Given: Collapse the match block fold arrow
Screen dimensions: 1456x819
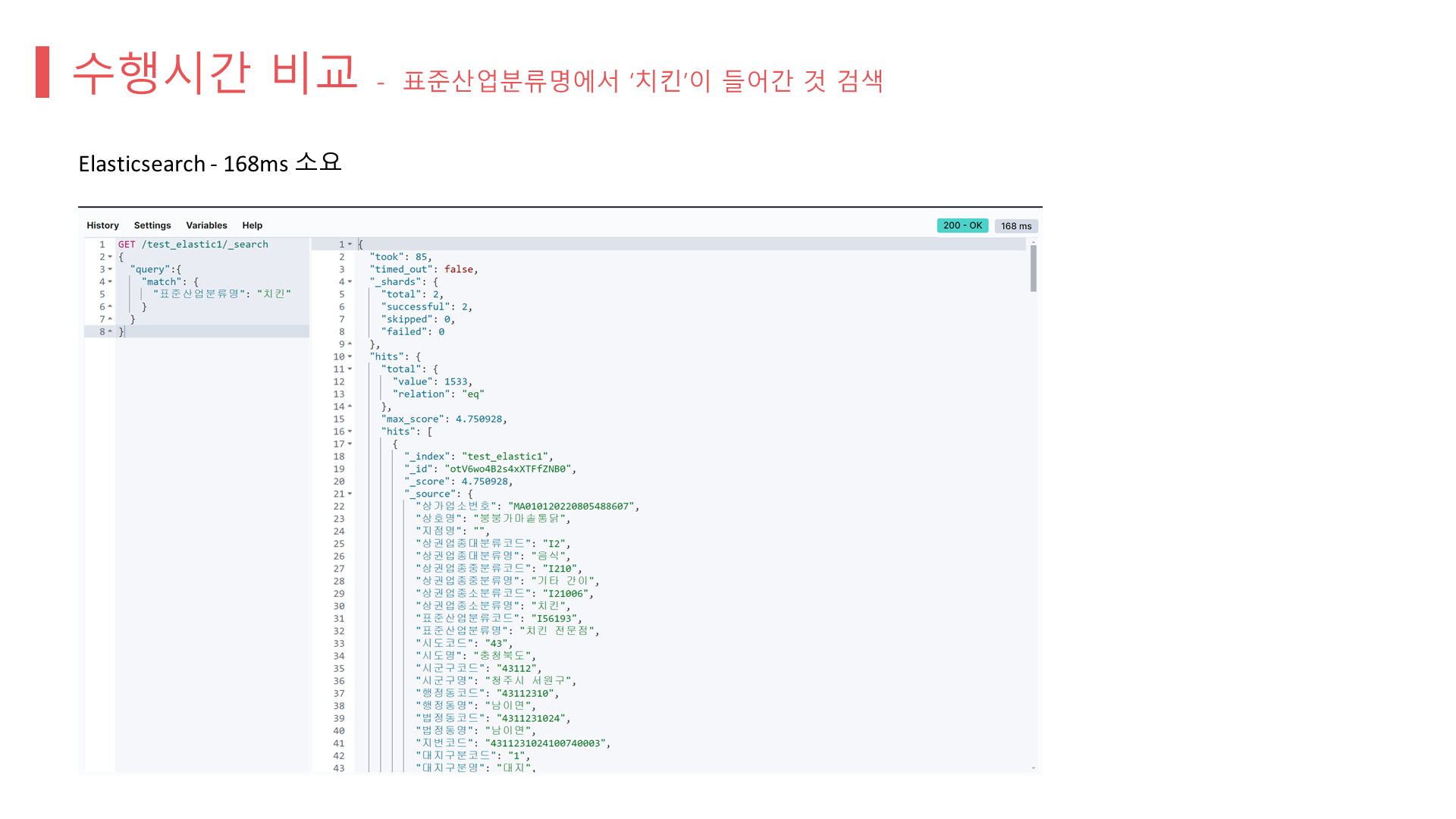Looking at the screenshot, I should pyautogui.click(x=110, y=282).
